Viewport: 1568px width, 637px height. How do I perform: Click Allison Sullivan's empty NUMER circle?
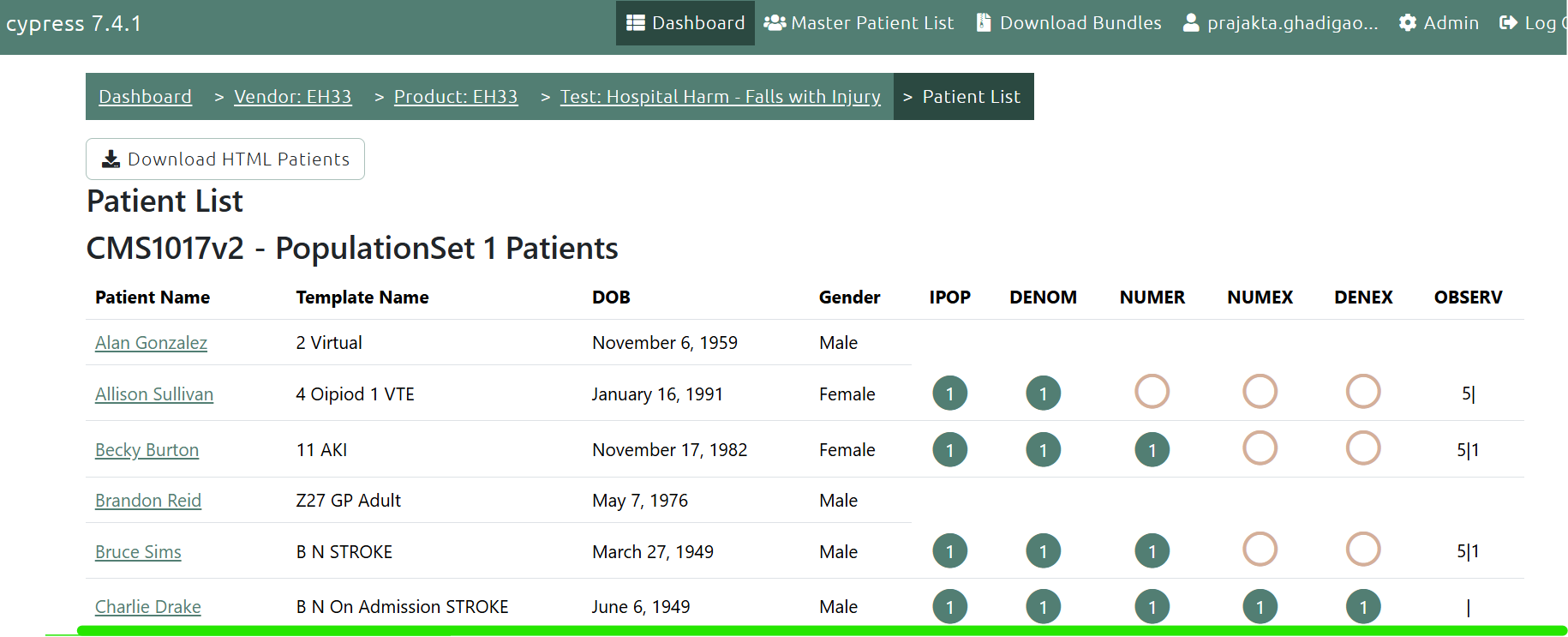(x=1152, y=392)
